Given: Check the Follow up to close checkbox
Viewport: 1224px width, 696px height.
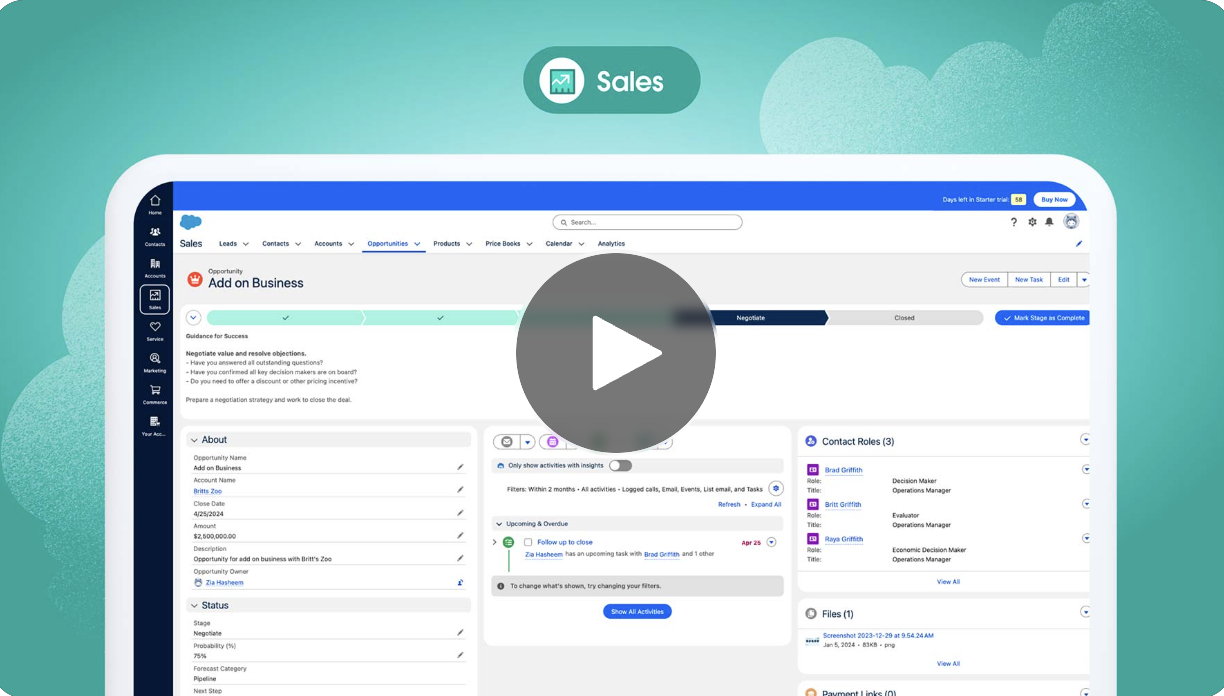Looking at the screenshot, I should 528,542.
